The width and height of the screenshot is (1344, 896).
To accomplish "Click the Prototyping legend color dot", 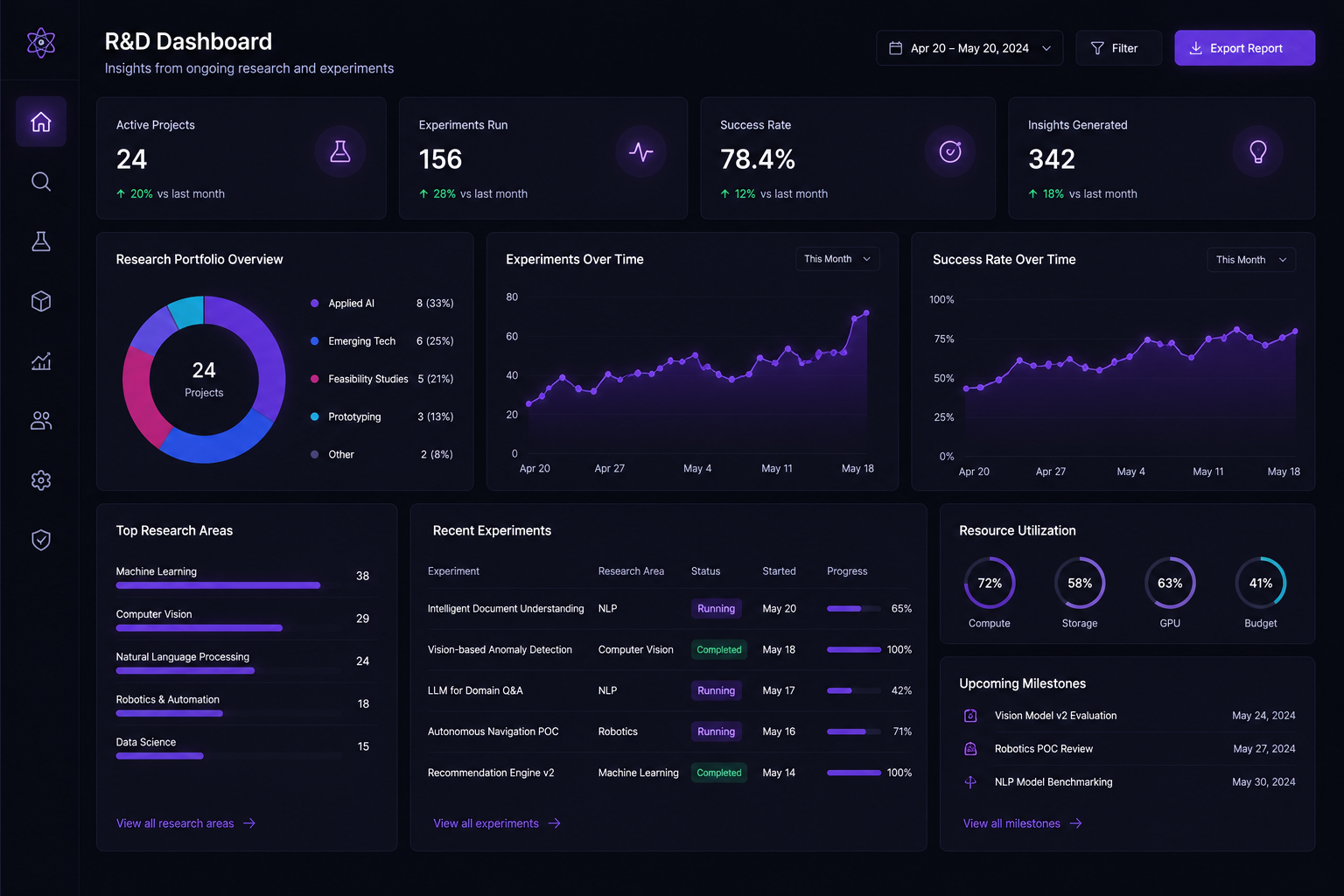I will [x=315, y=416].
